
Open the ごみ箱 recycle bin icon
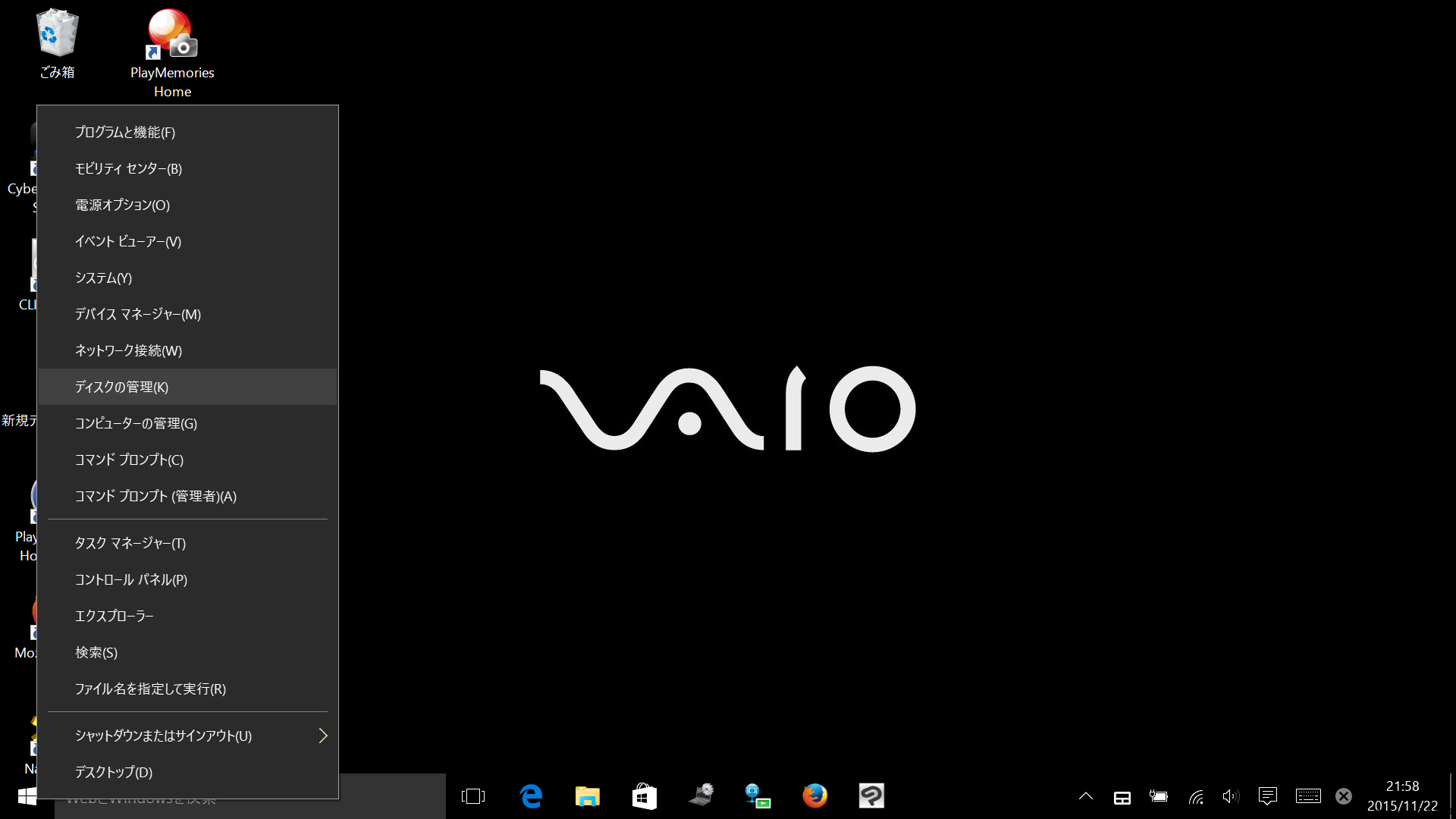(x=57, y=44)
